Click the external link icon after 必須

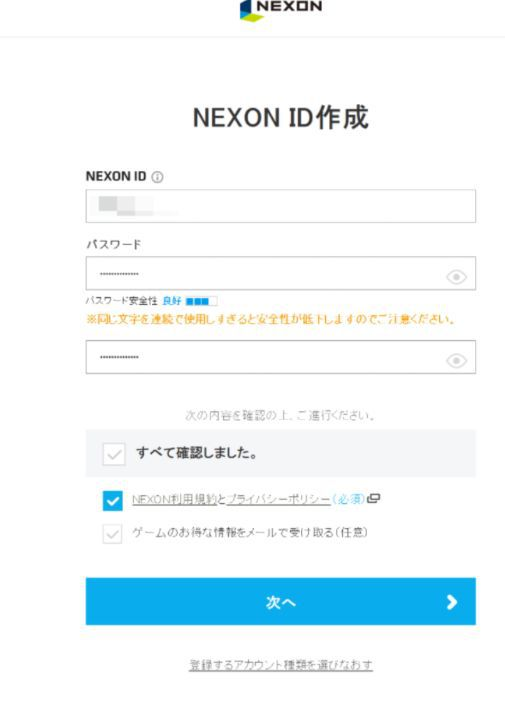[x=374, y=498]
